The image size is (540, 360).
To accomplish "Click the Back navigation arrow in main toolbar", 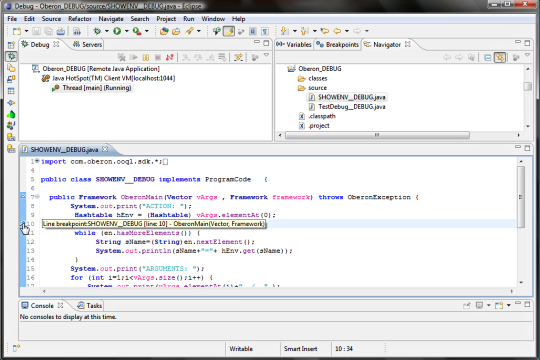I will pyautogui.click(x=338, y=31).
